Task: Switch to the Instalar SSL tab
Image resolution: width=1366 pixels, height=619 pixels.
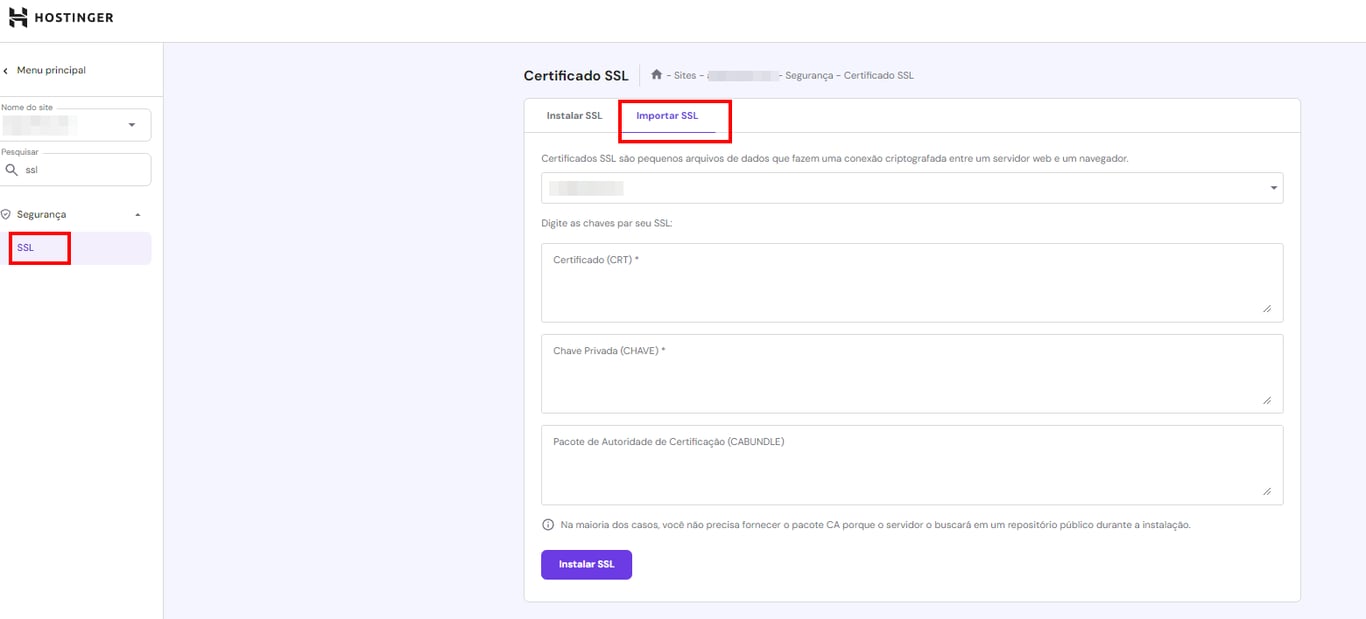Action: [574, 115]
